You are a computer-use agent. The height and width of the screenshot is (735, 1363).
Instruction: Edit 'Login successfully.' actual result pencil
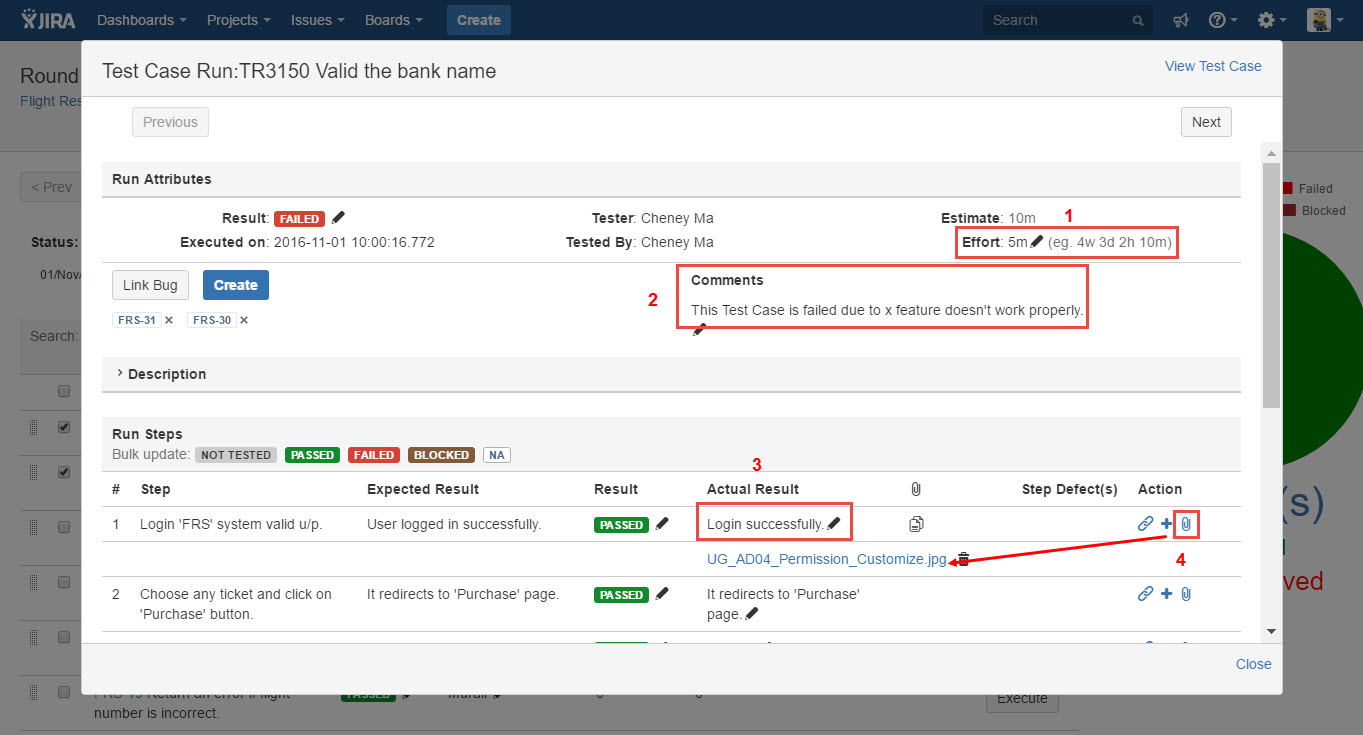click(834, 523)
